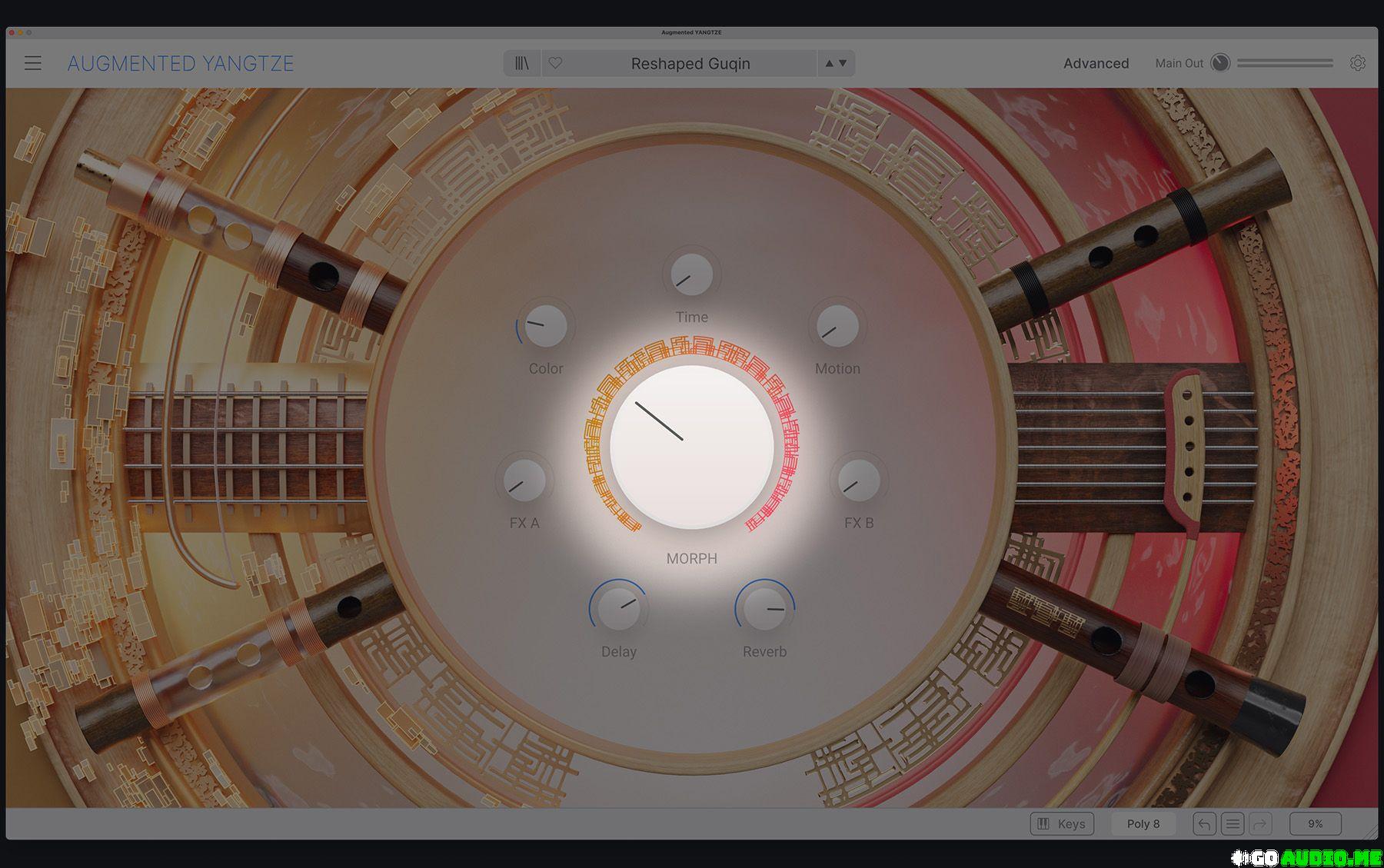The image size is (1384, 868).
Task: Toggle the Keys keyboard panel
Action: (1061, 823)
